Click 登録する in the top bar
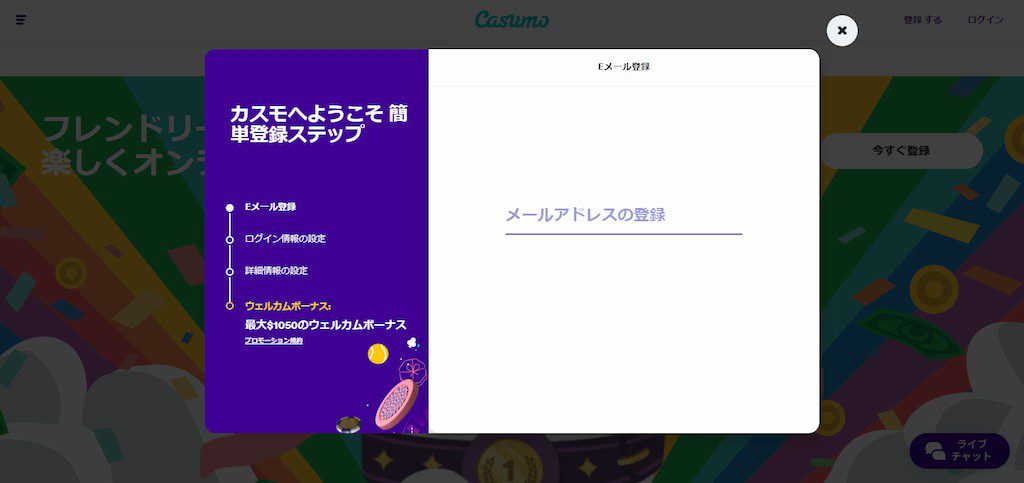This screenshot has height=483, width=1024. [x=922, y=20]
